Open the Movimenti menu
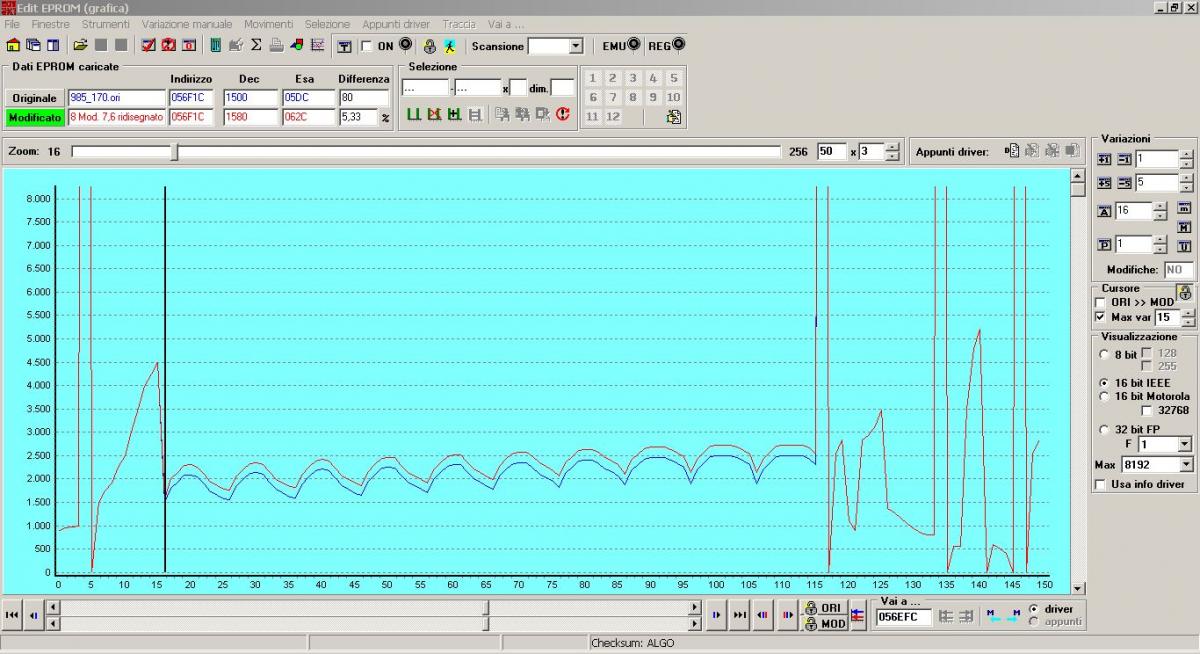This screenshot has height=654, width=1200. (x=269, y=24)
